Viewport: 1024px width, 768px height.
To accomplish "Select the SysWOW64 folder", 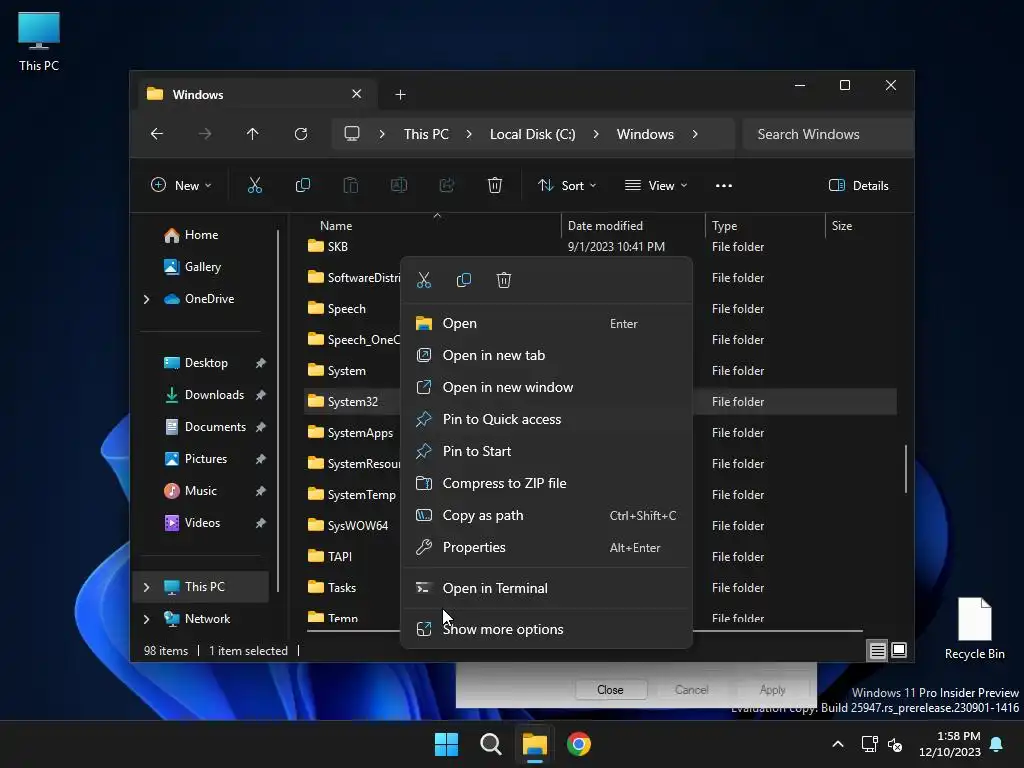I will [x=358, y=526].
